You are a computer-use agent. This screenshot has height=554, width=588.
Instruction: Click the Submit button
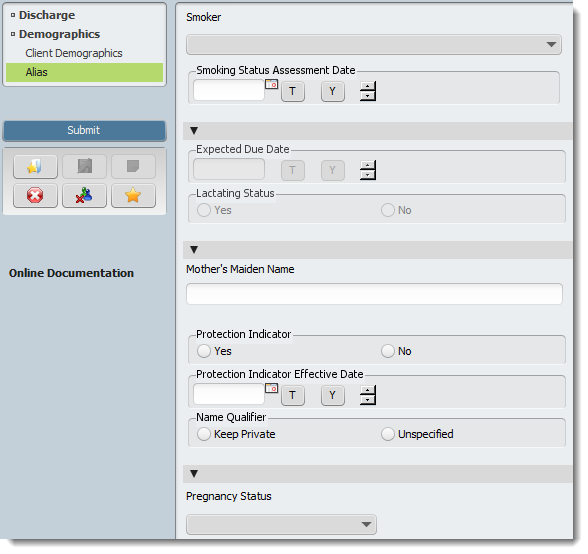click(84, 131)
